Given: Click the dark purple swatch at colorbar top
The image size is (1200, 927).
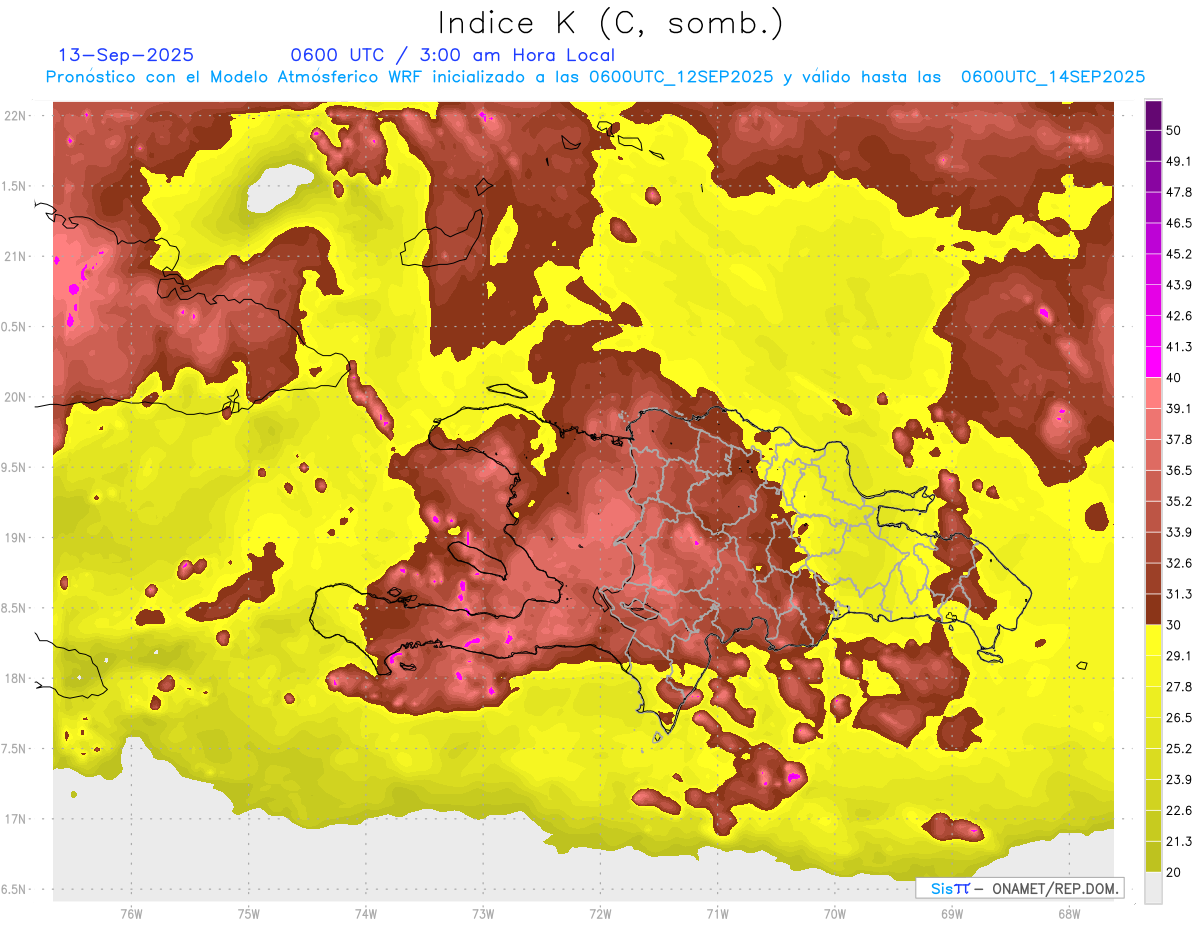Looking at the screenshot, I should (x=1153, y=115).
